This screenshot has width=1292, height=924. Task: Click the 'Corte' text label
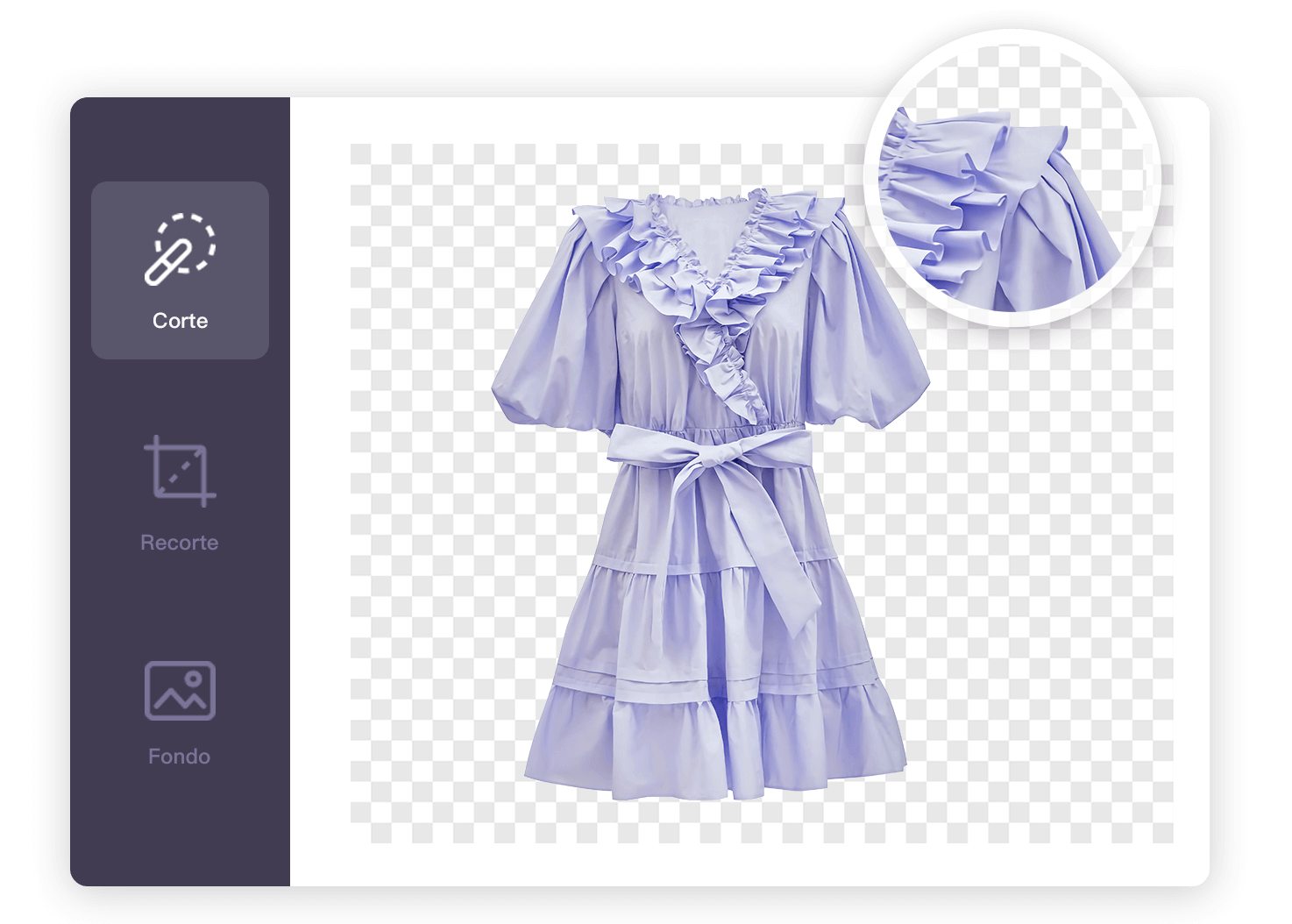[x=180, y=321]
